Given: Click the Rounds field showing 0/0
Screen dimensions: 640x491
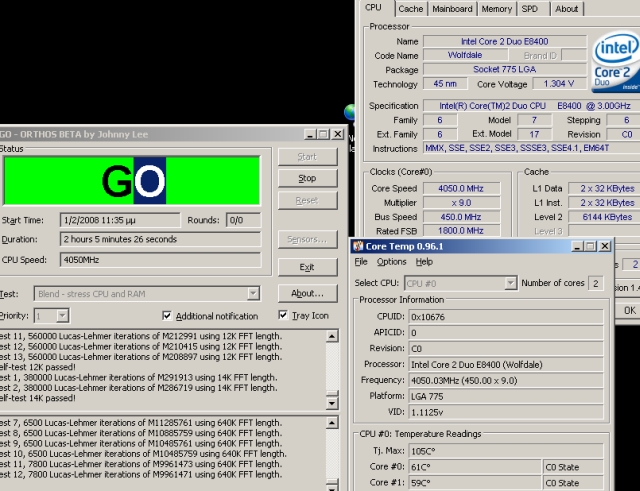Looking at the screenshot, I should (x=243, y=220).
